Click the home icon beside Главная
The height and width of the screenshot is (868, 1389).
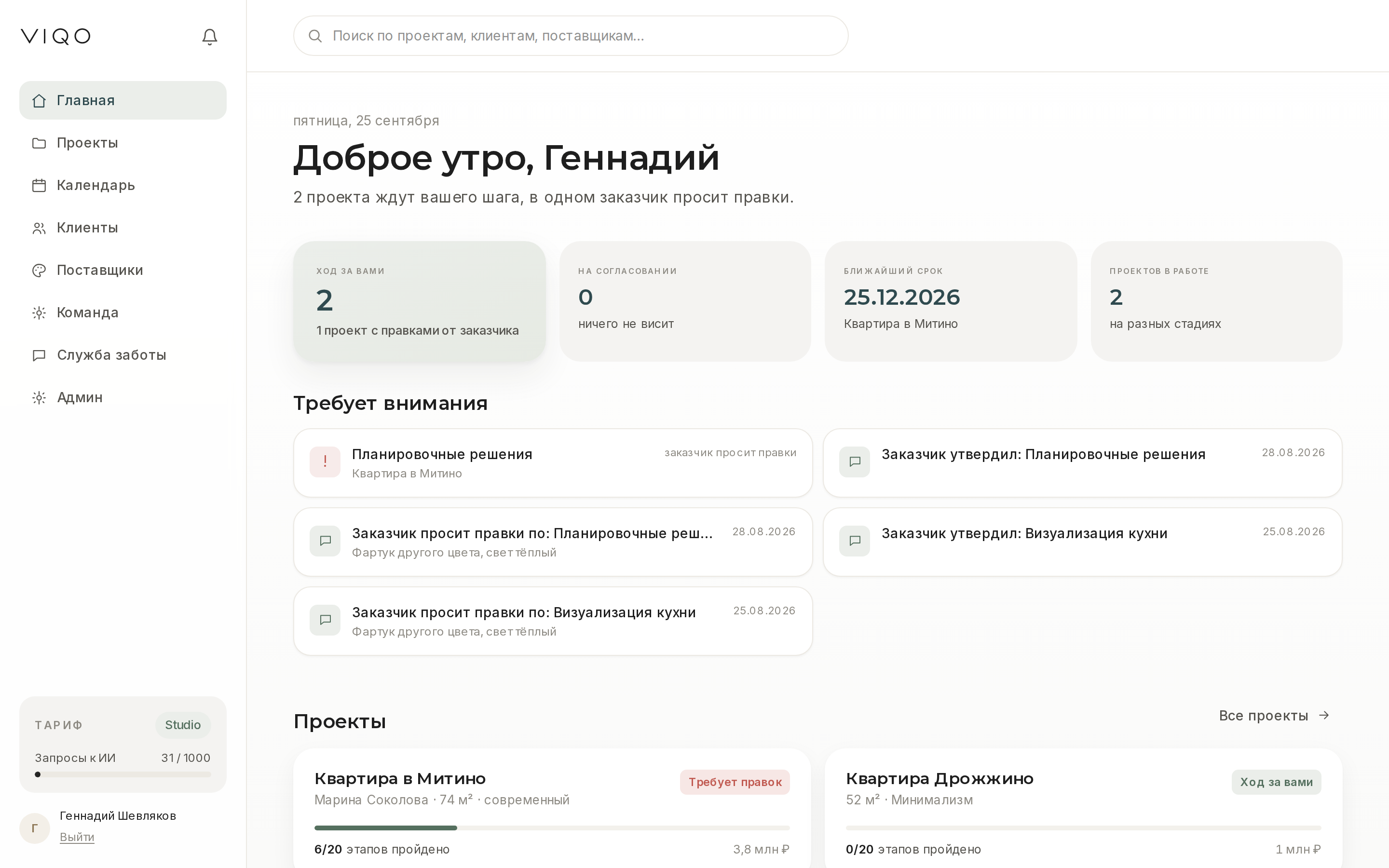39,100
